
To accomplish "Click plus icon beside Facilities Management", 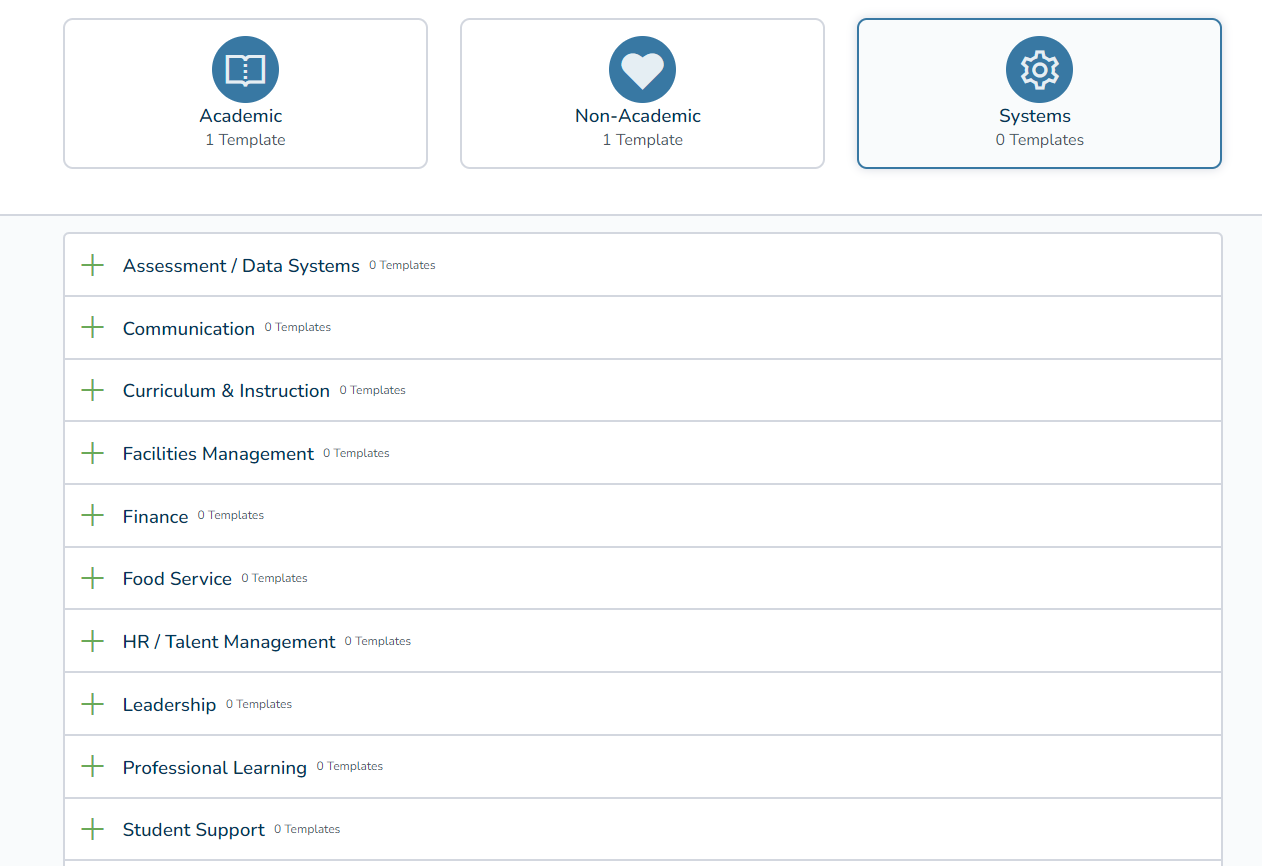I will coord(92,453).
